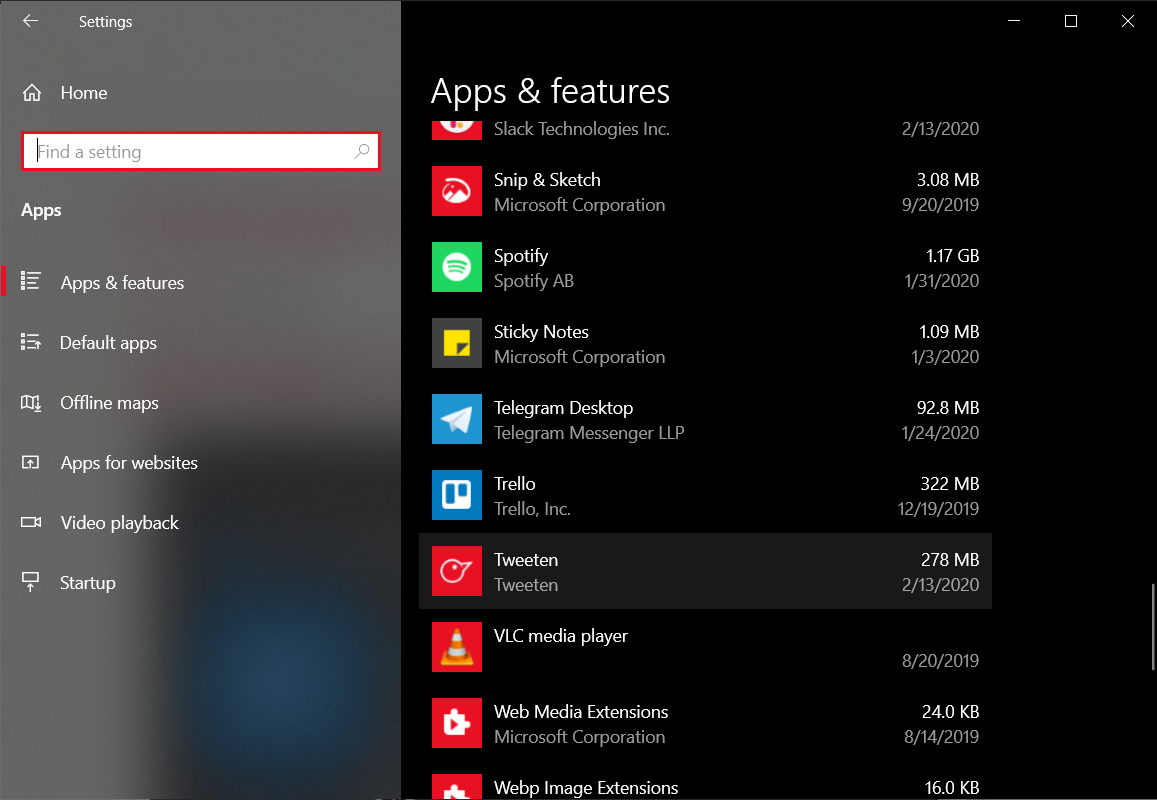Screen dimensions: 1157x800
Task: Click the Startup monitor icon
Action: coord(30,582)
